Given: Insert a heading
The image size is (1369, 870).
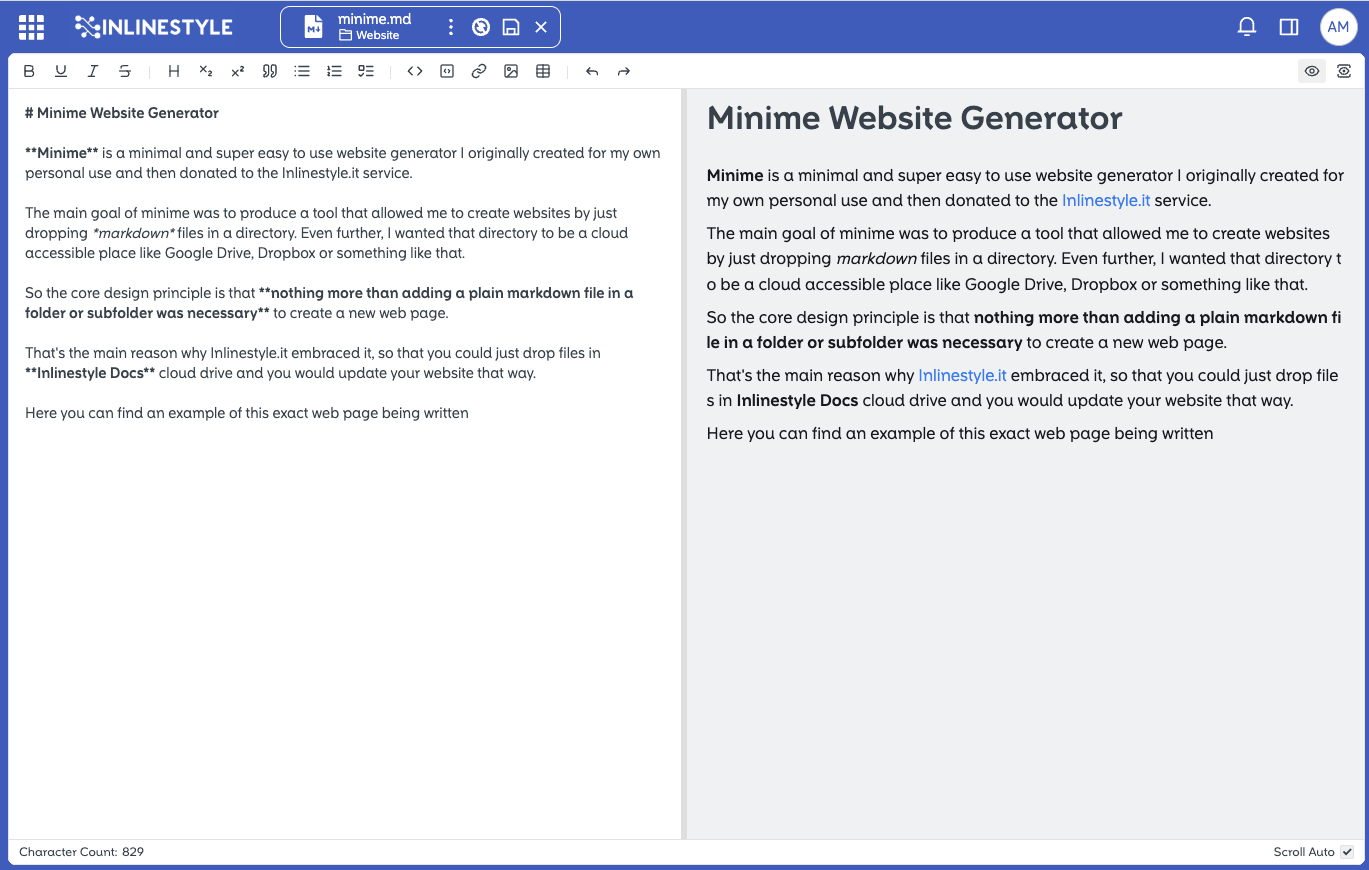Looking at the screenshot, I should tap(174, 71).
